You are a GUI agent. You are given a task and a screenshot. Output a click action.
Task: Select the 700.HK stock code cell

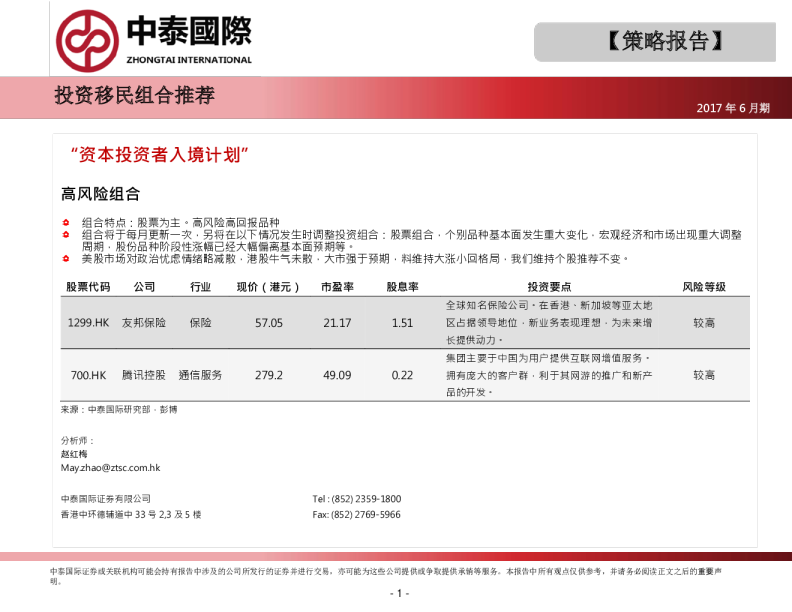coord(88,375)
